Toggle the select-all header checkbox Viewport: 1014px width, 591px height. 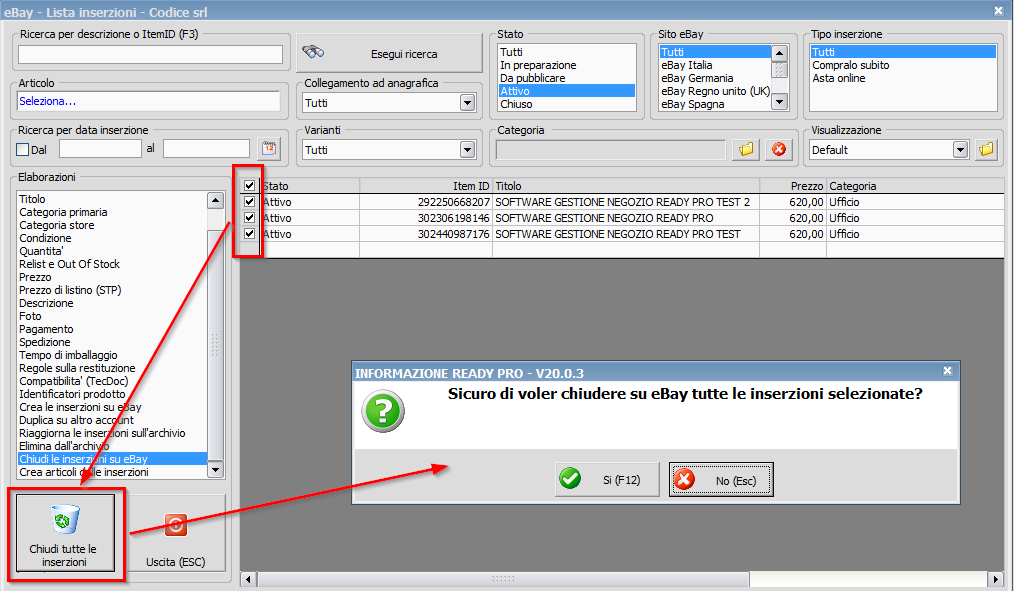point(250,186)
